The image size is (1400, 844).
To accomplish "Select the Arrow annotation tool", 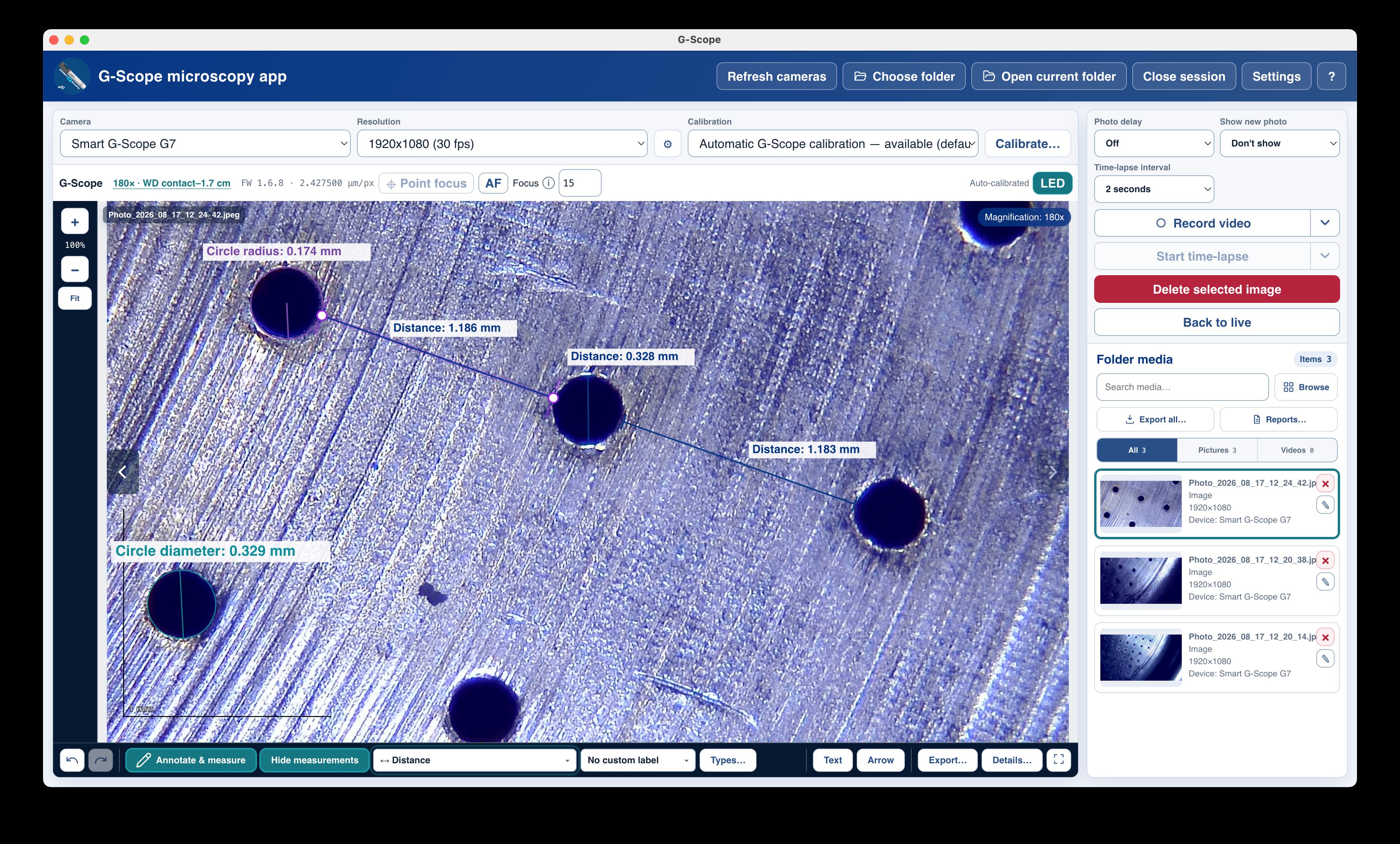I will (880, 760).
